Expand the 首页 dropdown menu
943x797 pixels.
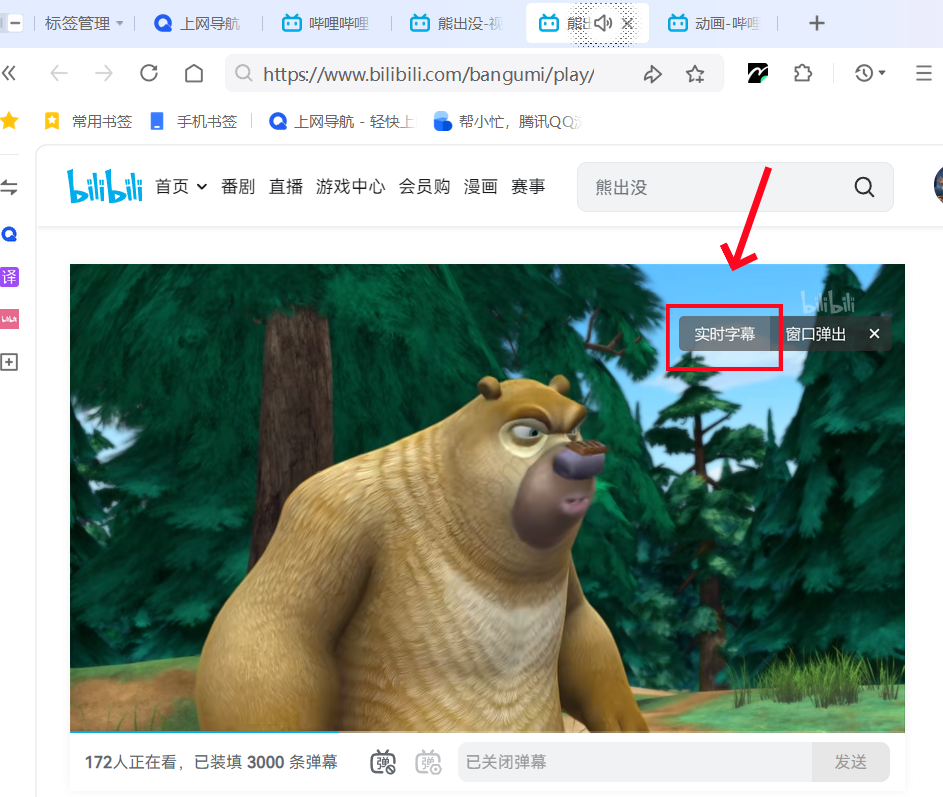click(181, 186)
